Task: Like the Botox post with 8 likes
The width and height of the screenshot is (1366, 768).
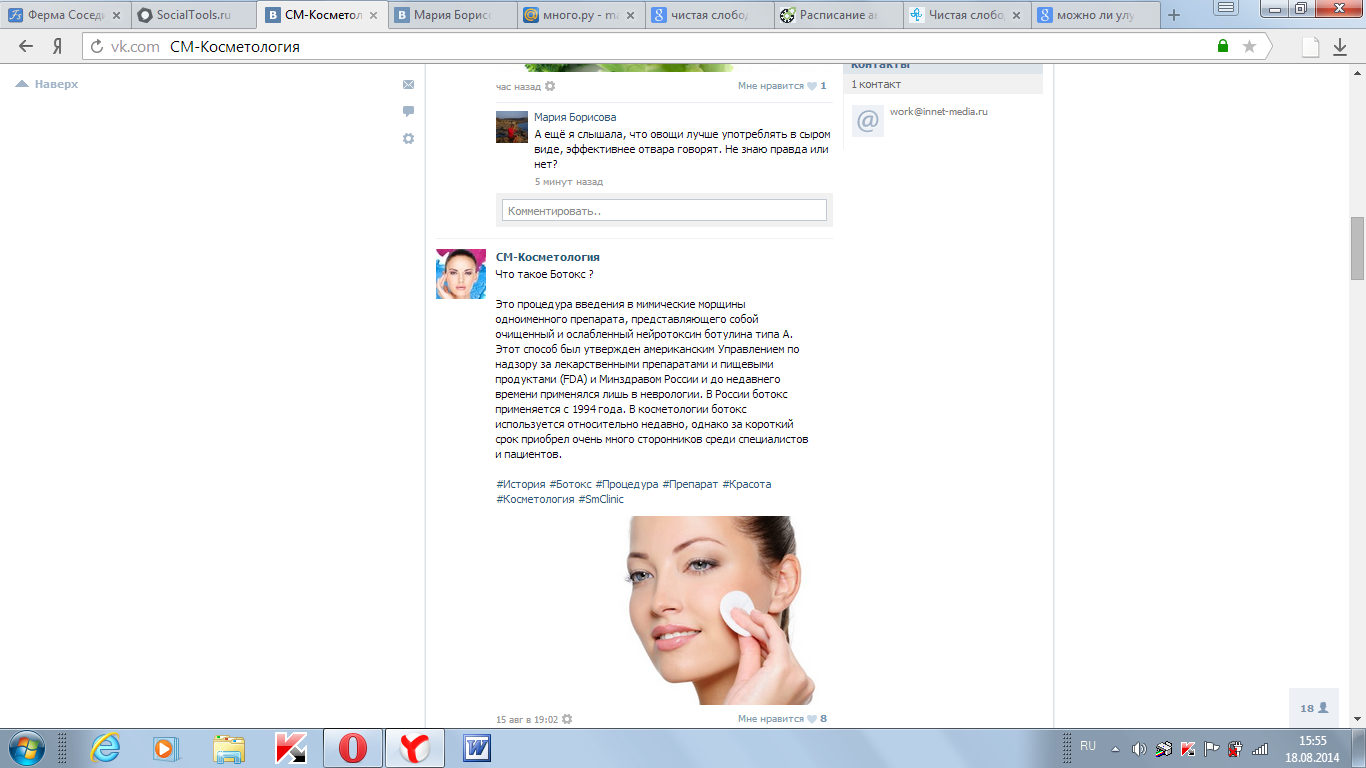Action: click(x=782, y=718)
